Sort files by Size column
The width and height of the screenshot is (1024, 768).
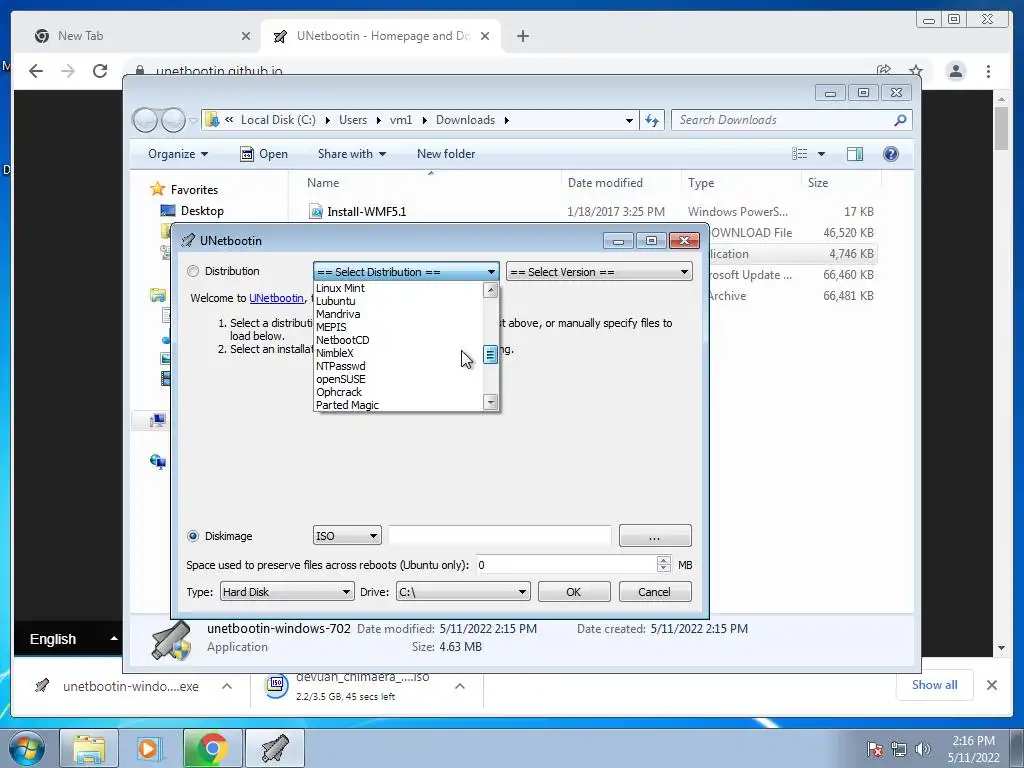pyautogui.click(x=818, y=183)
